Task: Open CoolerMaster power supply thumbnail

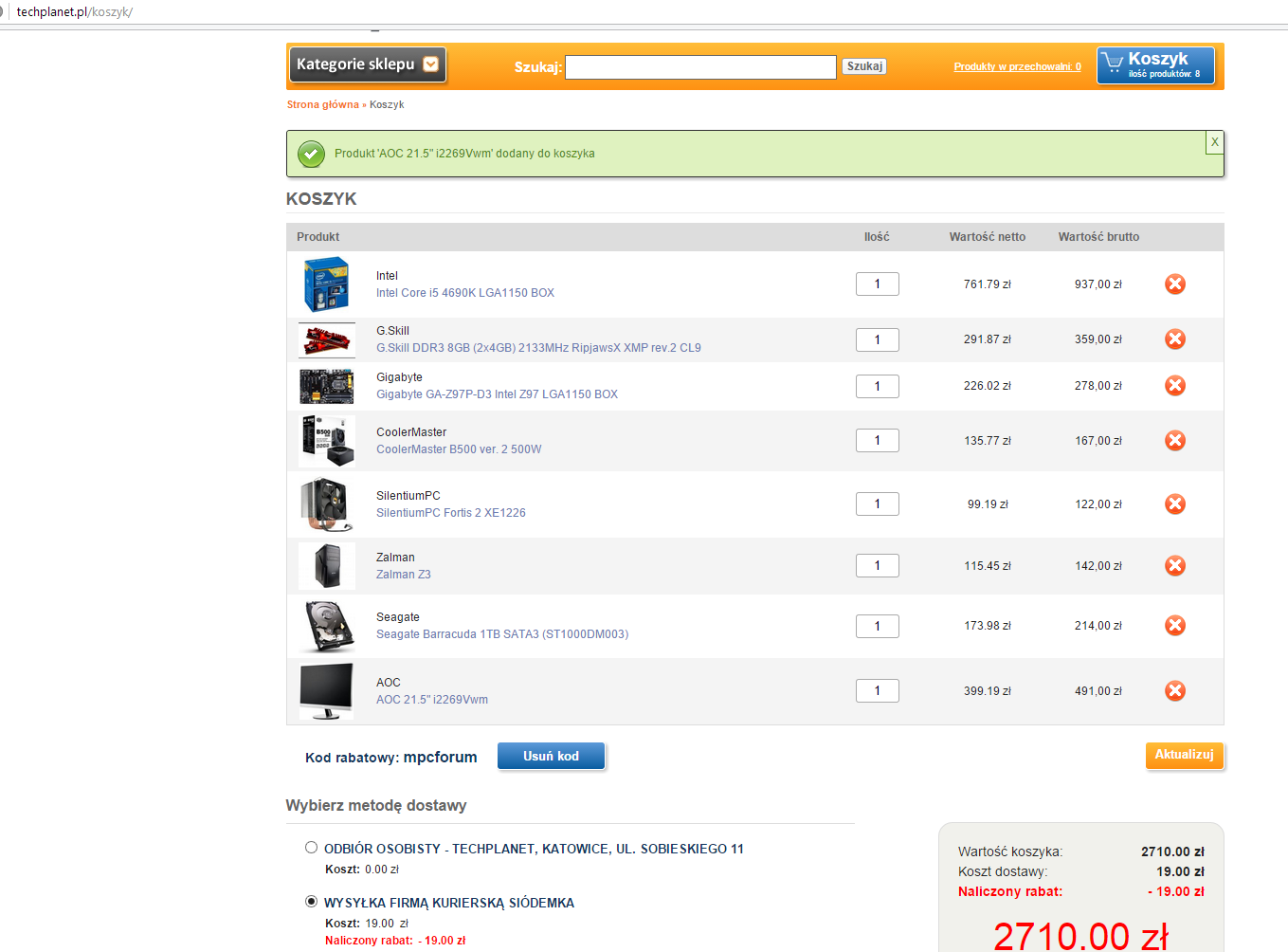Action: pyautogui.click(x=326, y=441)
